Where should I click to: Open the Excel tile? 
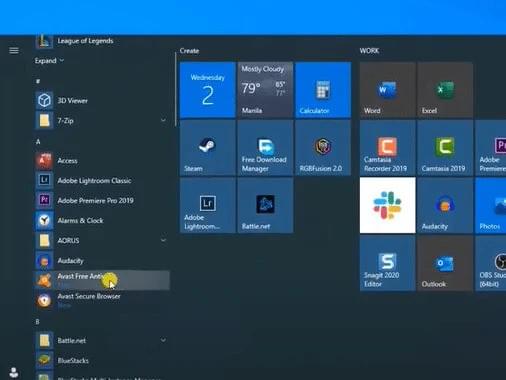pyautogui.click(x=445, y=90)
